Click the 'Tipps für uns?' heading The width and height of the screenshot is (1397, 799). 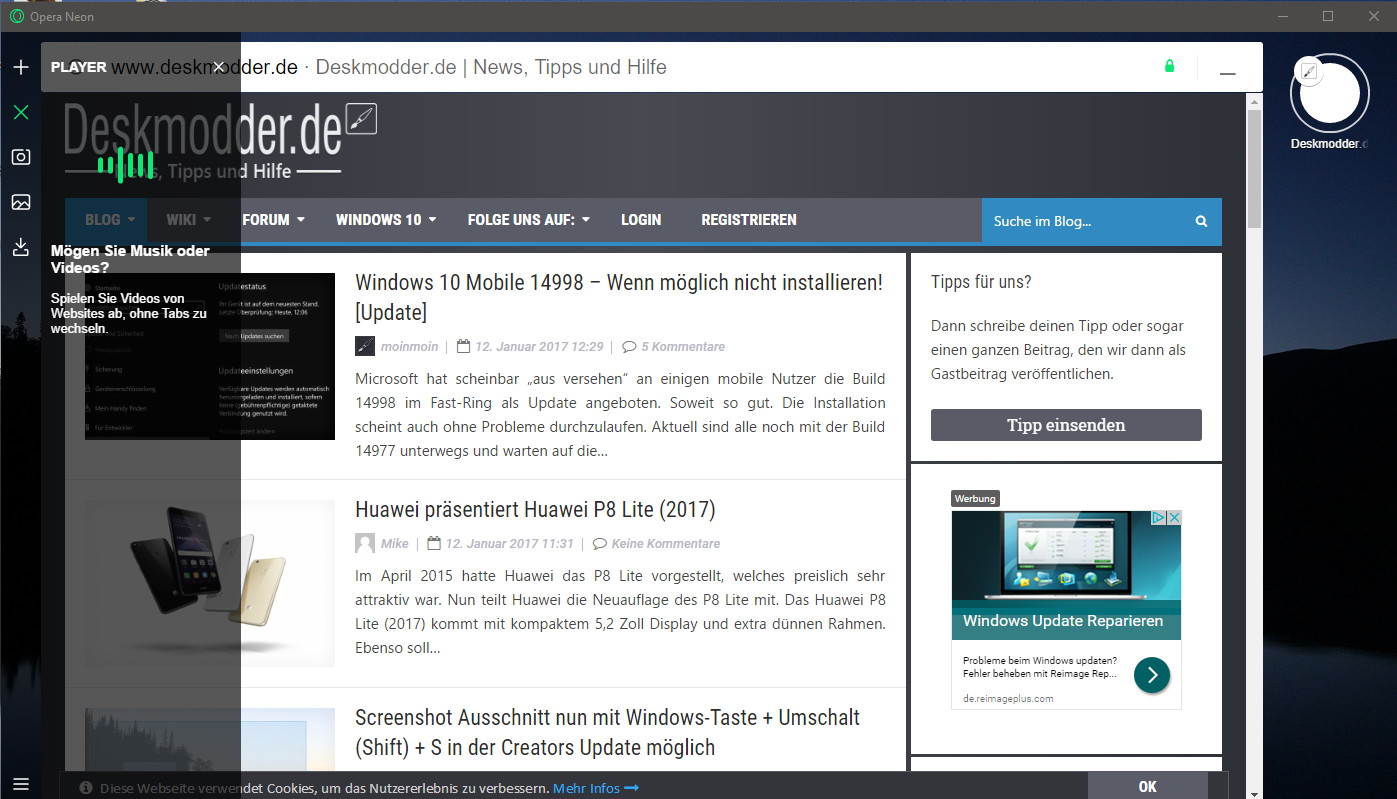981,282
